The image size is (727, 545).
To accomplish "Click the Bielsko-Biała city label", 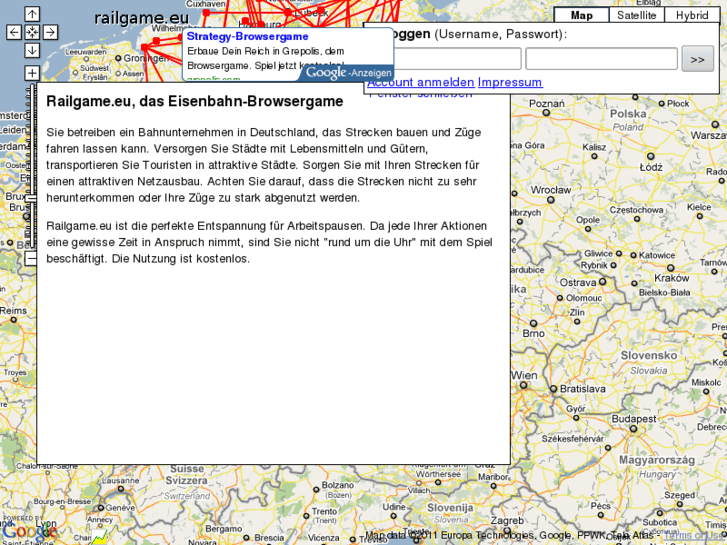I will 664,292.
